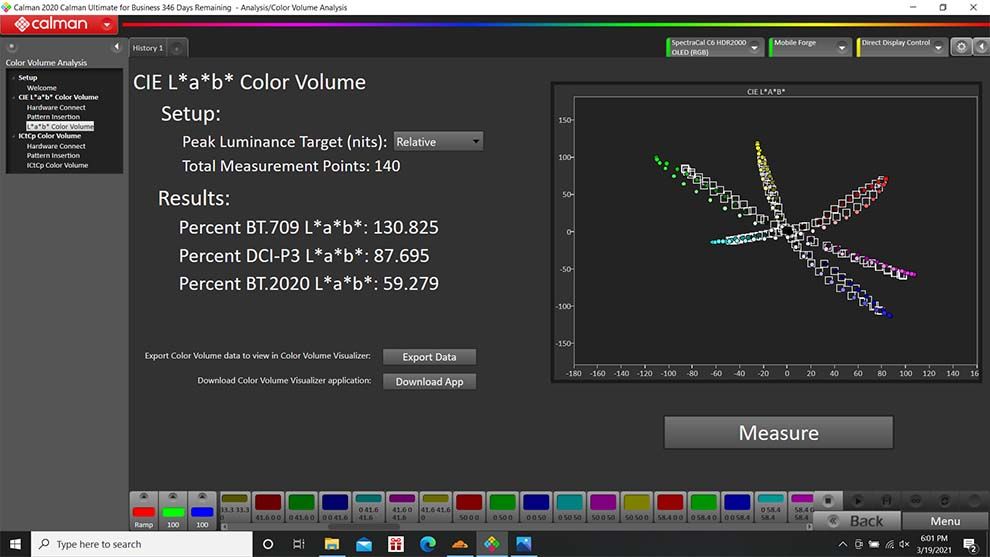This screenshot has width=990, height=557.
Task: Switch to the History 1 tab
Action: coord(148,48)
